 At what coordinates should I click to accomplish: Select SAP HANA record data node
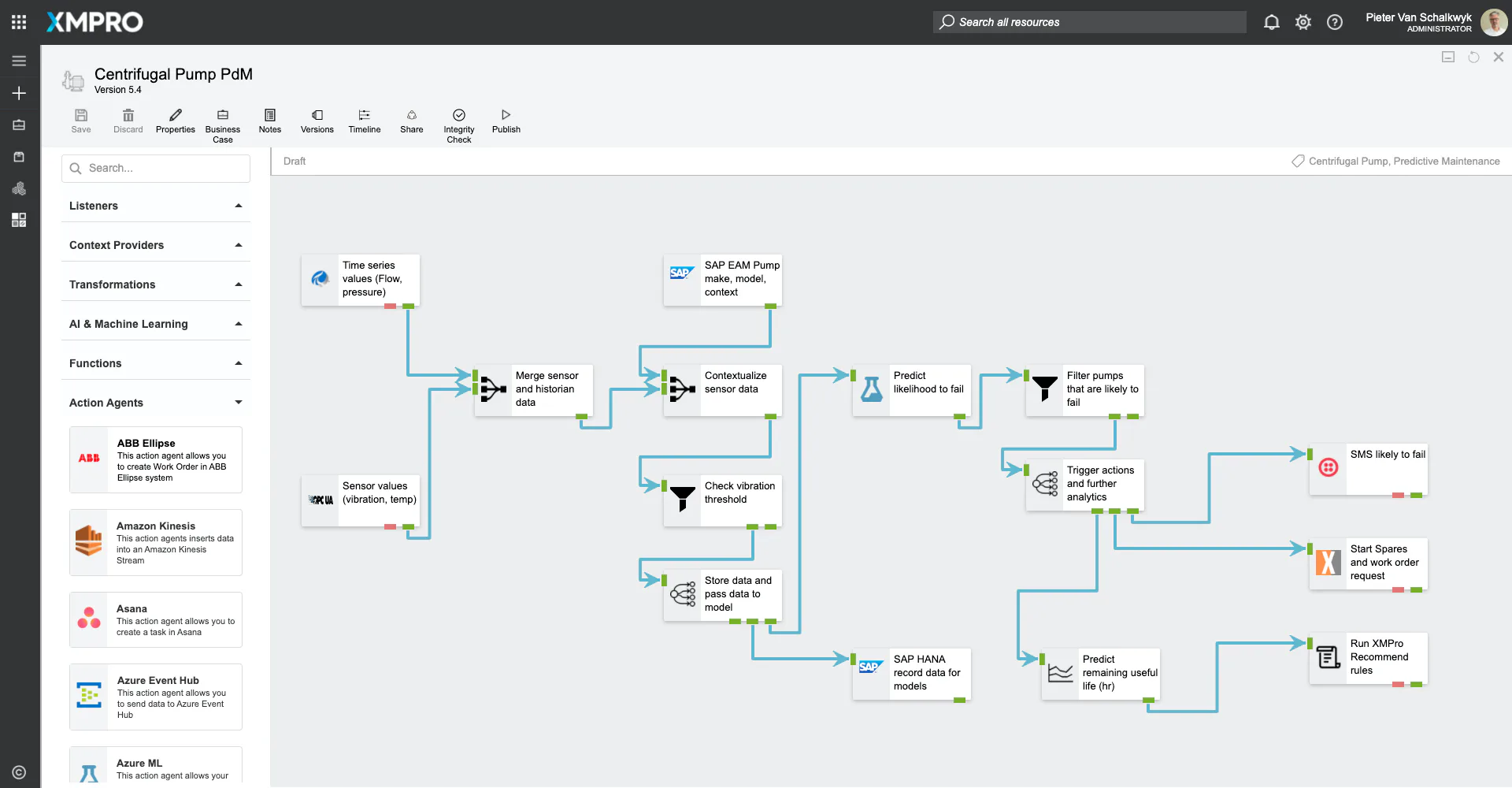pyautogui.click(x=911, y=674)
